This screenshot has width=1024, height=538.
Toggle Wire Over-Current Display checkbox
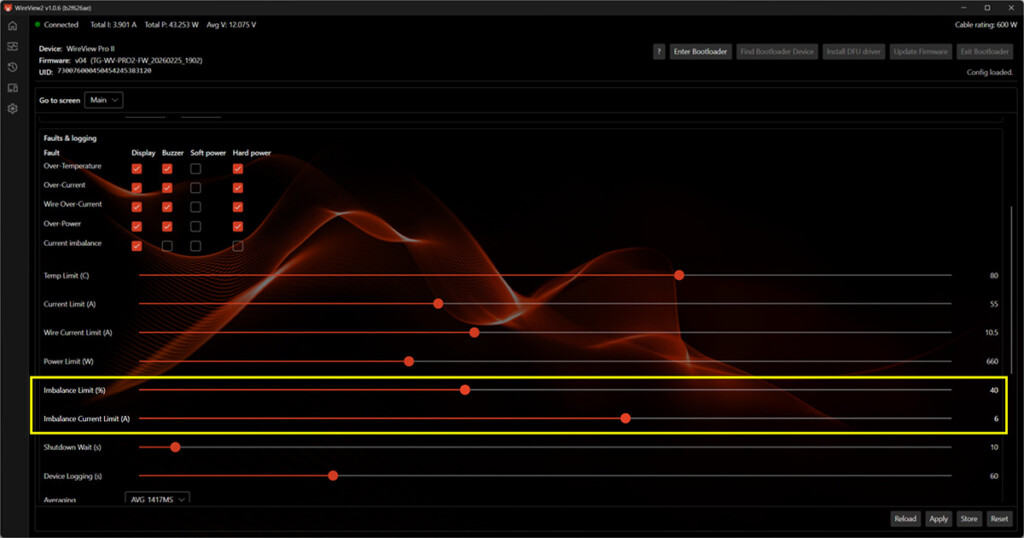coord(136,207)
